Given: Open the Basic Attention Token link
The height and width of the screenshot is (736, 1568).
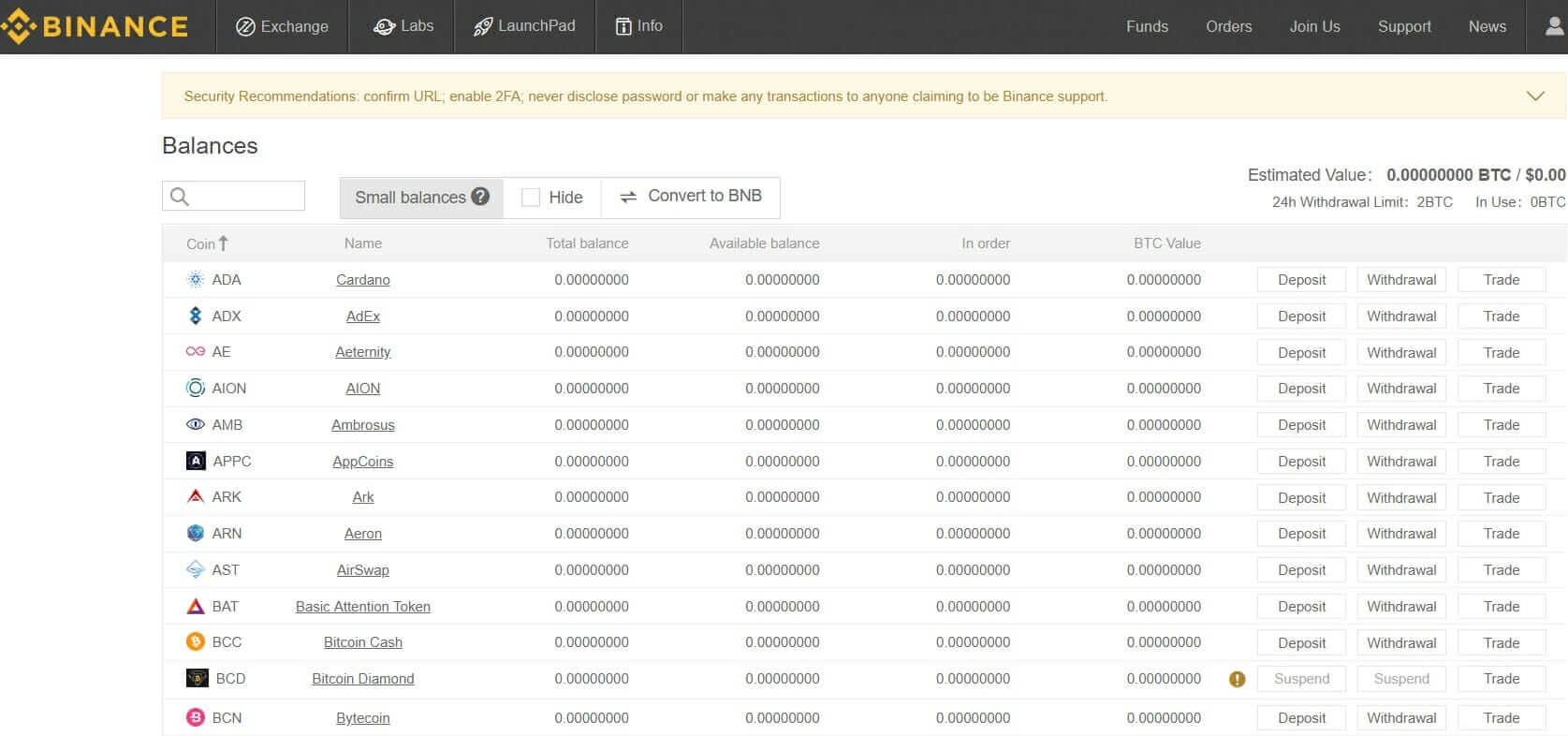Looking at the screenshot, I should (363, 606).
